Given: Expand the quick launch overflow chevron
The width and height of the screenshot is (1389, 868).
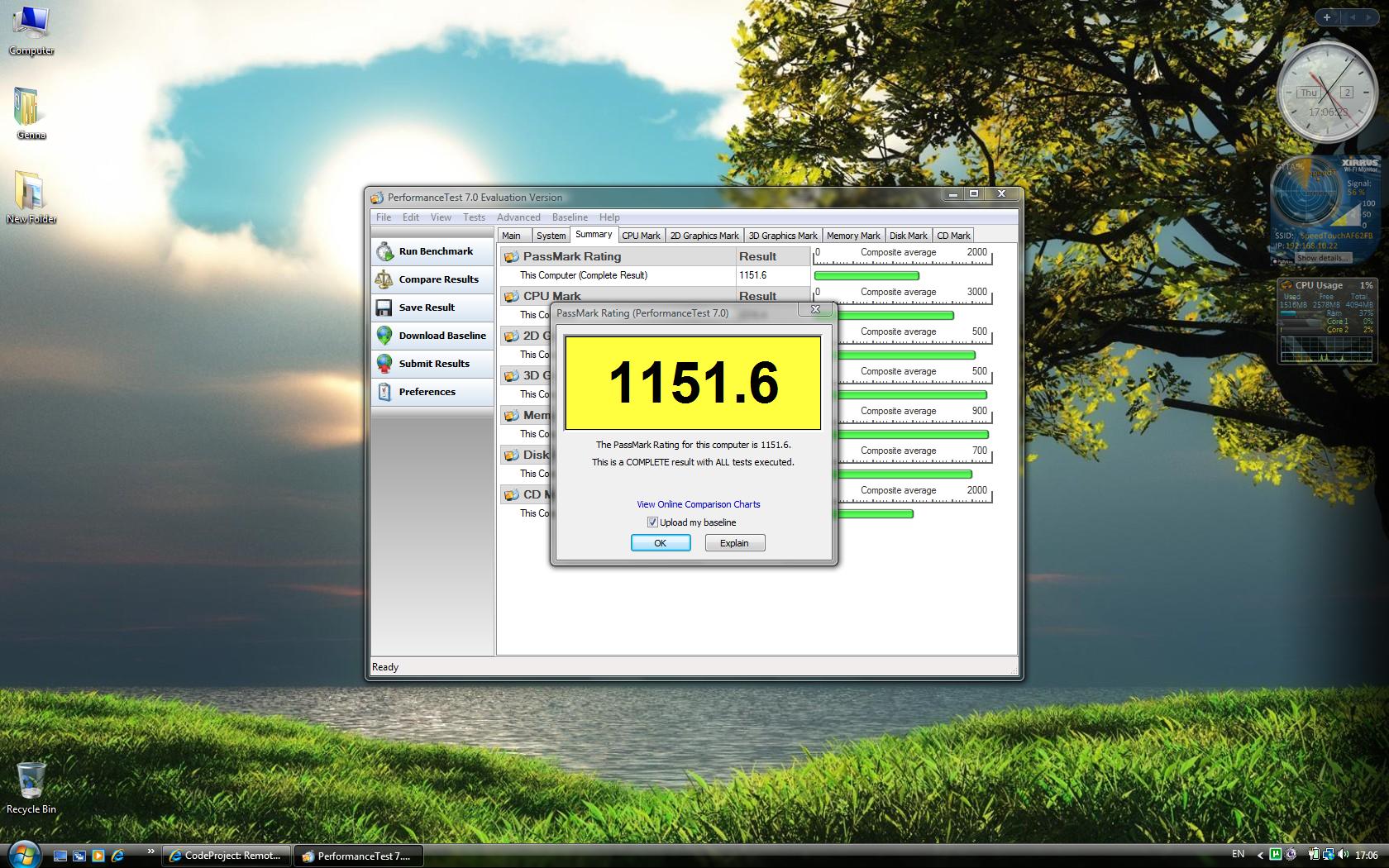Looking at the screenshot, I should (x=150, y=851).
